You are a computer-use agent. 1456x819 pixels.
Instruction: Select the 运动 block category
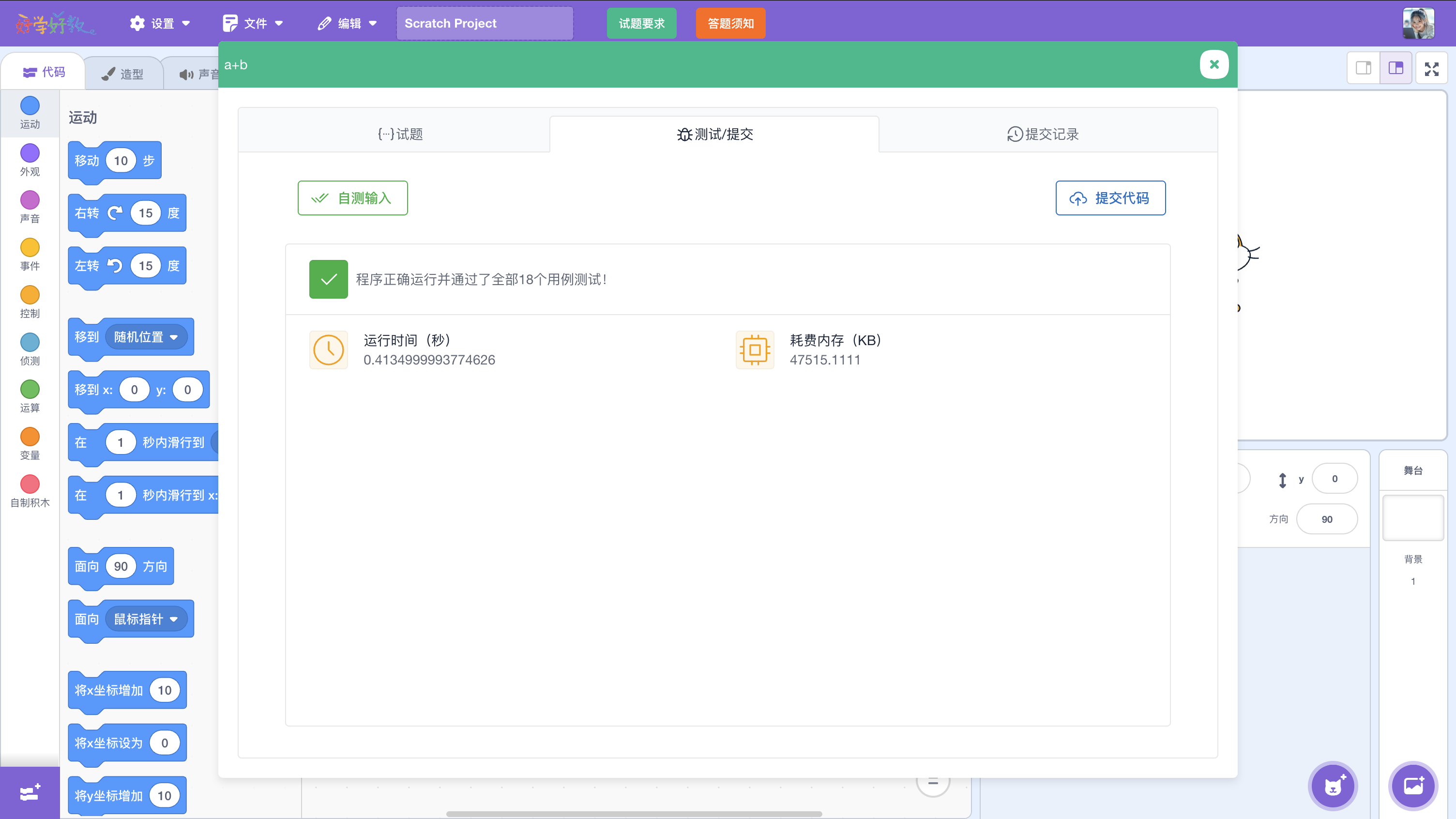[x=30, y=113]
